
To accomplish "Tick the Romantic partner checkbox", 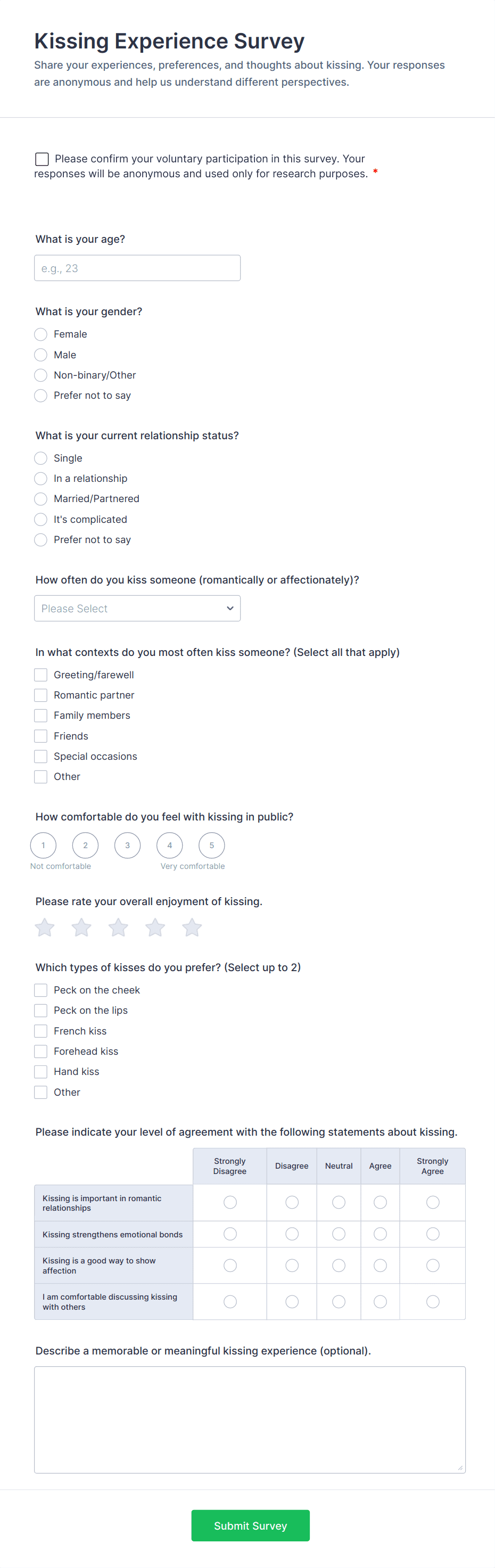I will [41, 695].
